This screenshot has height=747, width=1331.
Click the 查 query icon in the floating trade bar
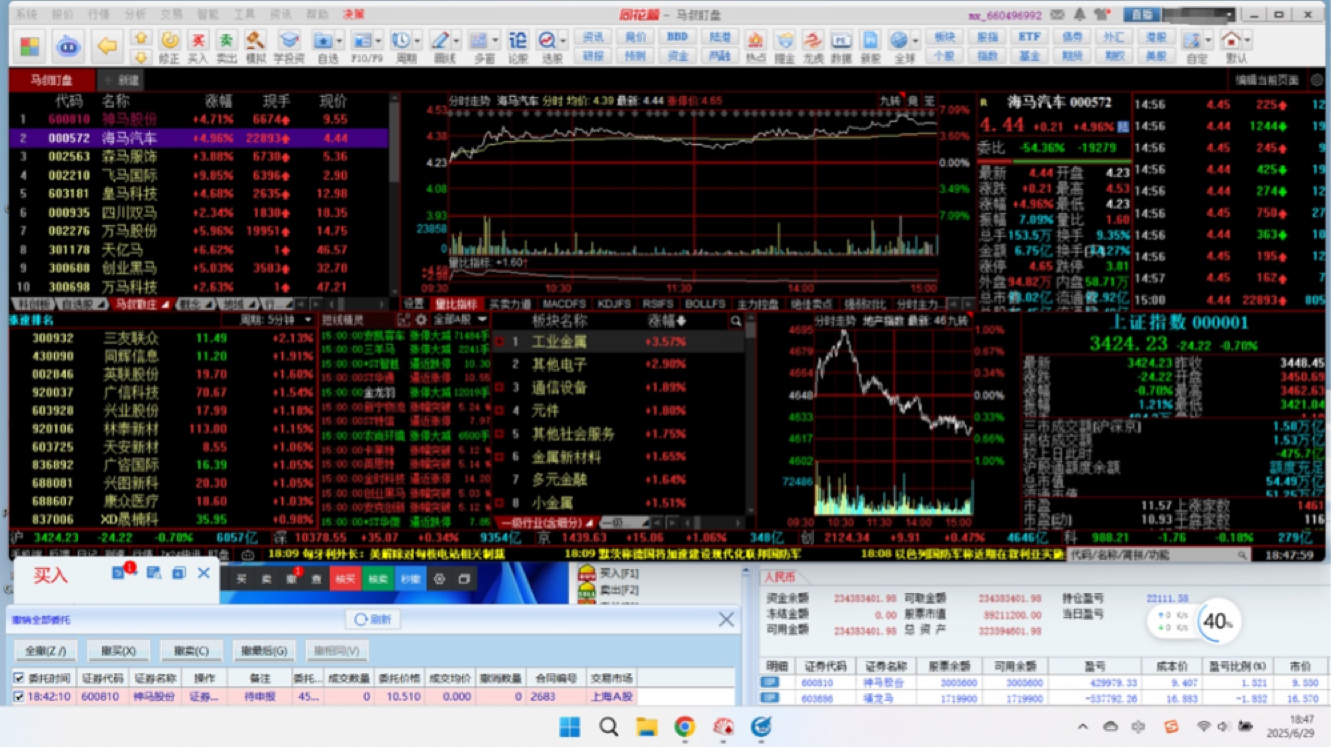click(x=316, y=579)
